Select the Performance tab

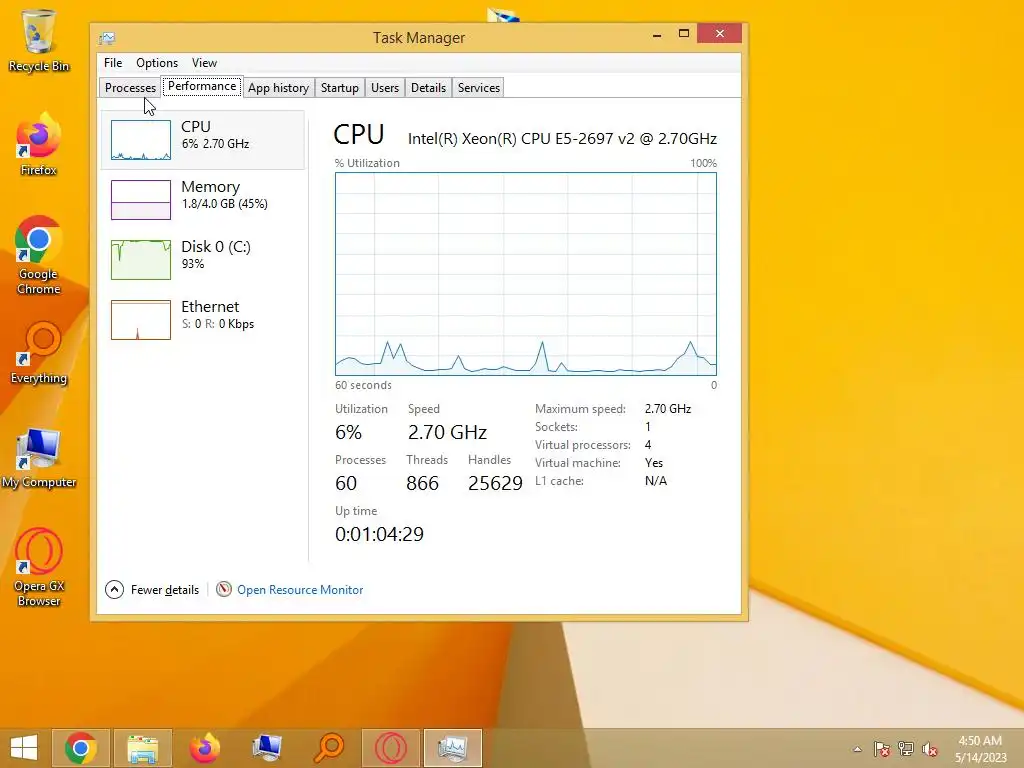(202, 86)
